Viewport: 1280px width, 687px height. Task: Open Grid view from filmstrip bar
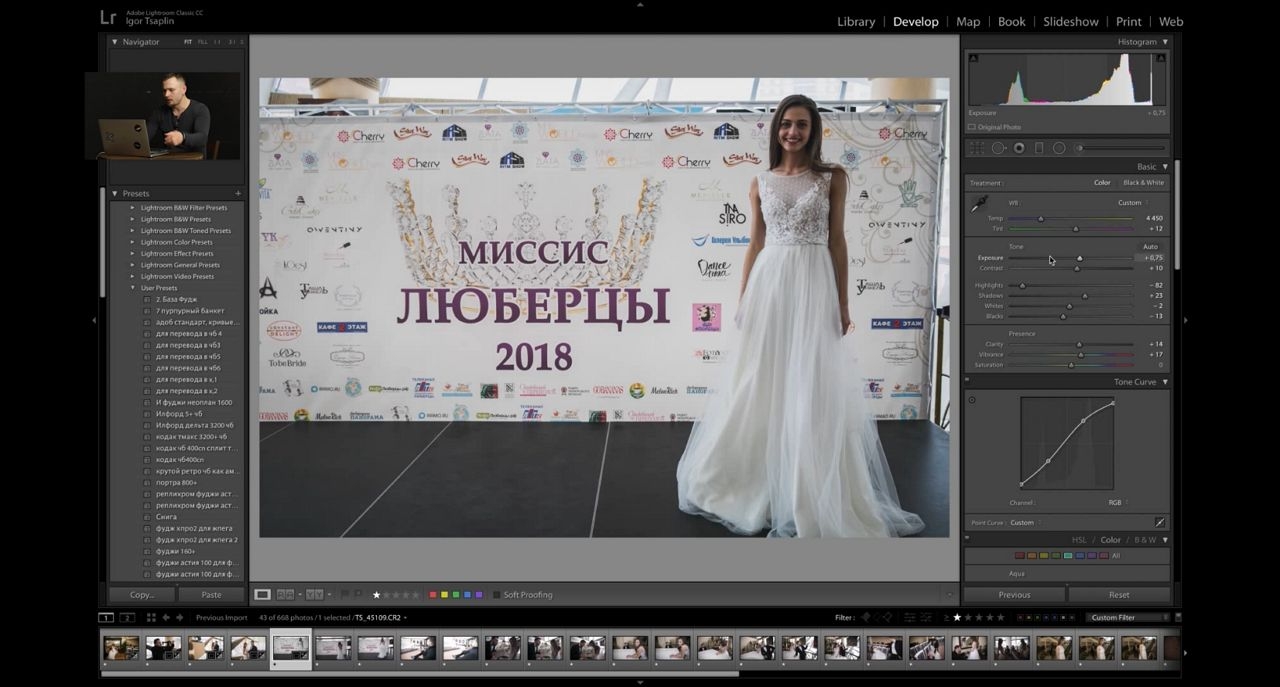(152, 617)
